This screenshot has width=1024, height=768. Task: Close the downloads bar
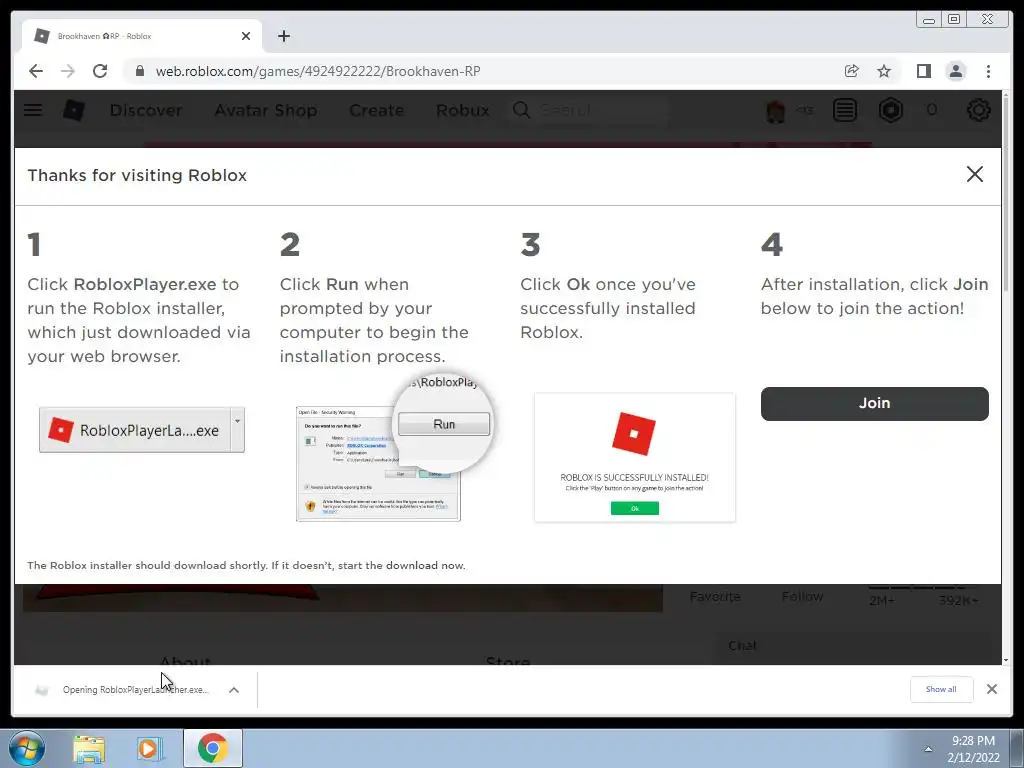(991, 689)
